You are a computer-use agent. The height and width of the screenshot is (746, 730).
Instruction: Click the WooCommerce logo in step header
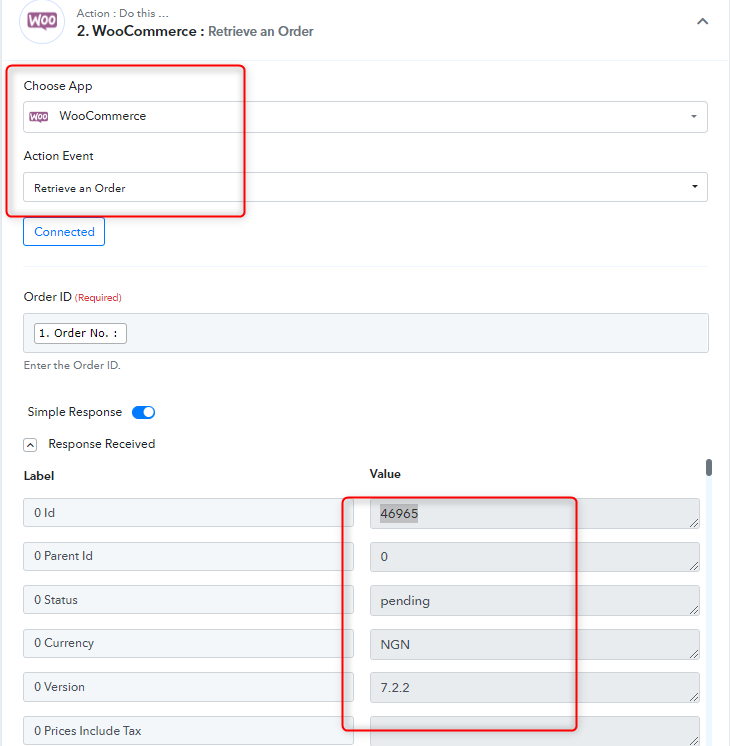[x=42, y=21]
